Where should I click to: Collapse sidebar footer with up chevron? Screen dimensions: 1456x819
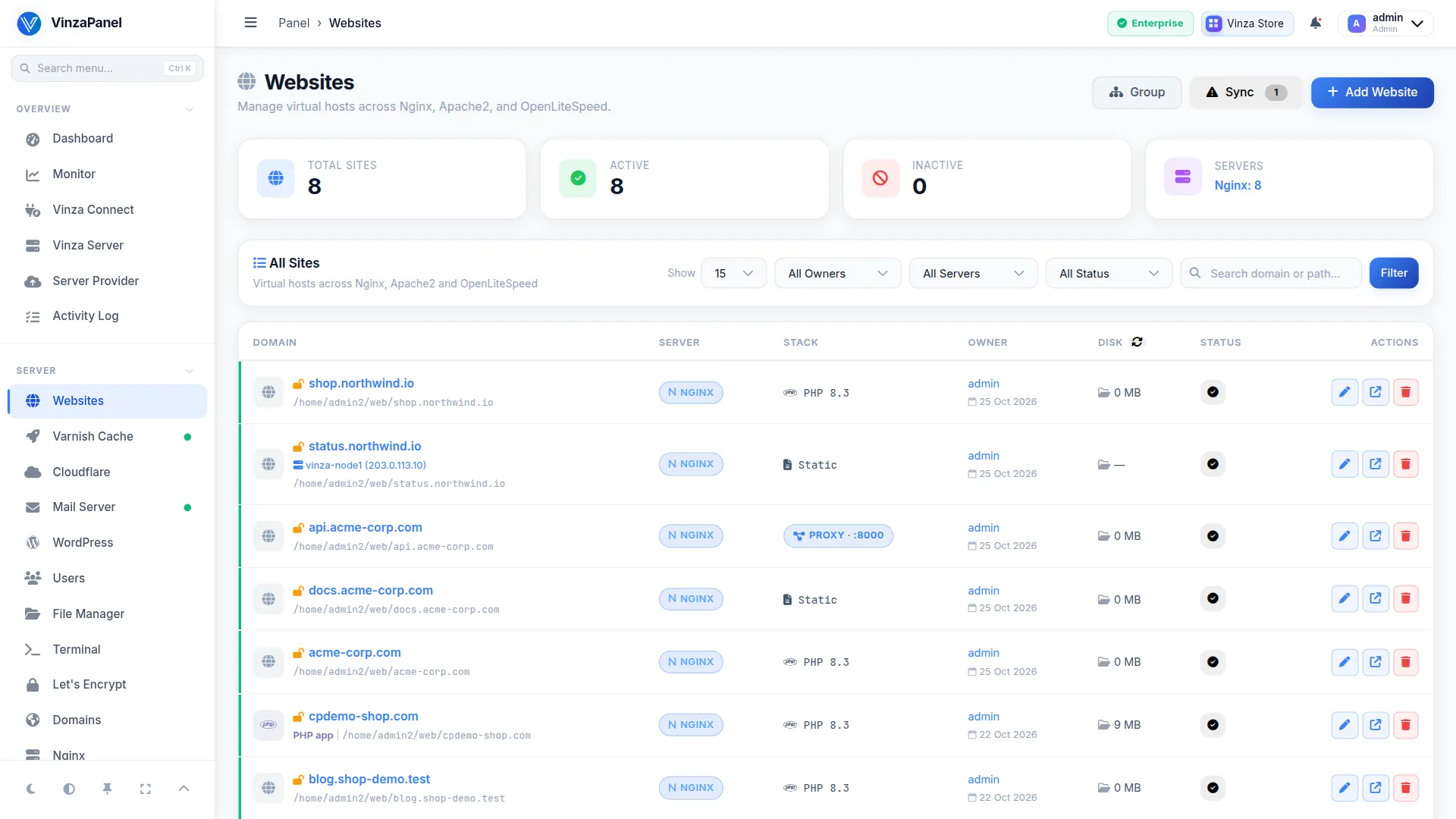click(x=184, y=789)
